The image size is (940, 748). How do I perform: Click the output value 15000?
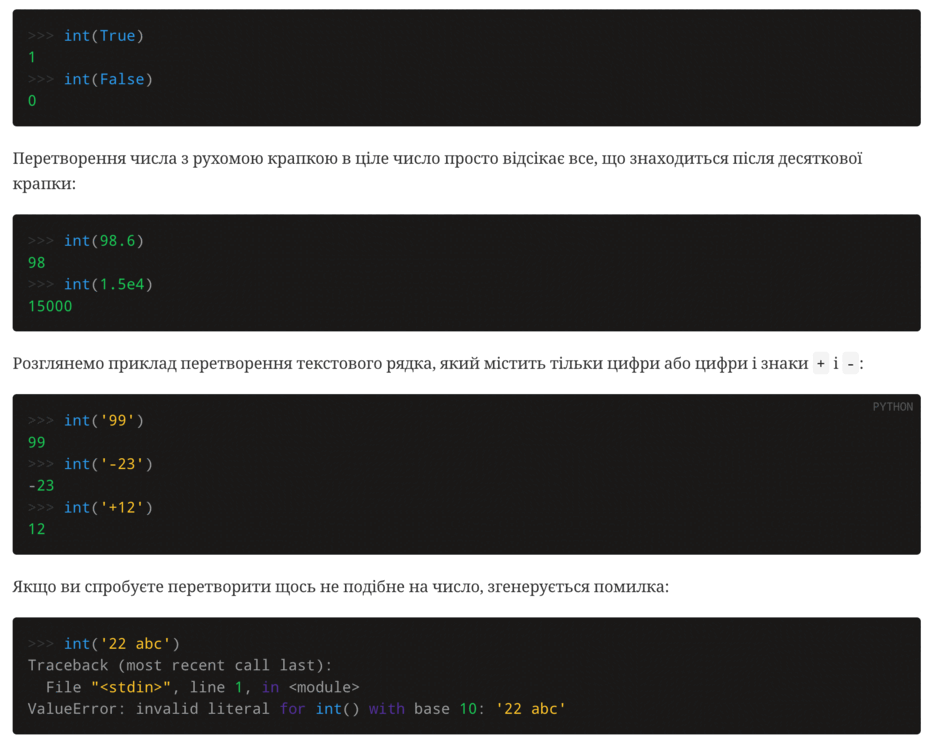click(x=50, y=306)
